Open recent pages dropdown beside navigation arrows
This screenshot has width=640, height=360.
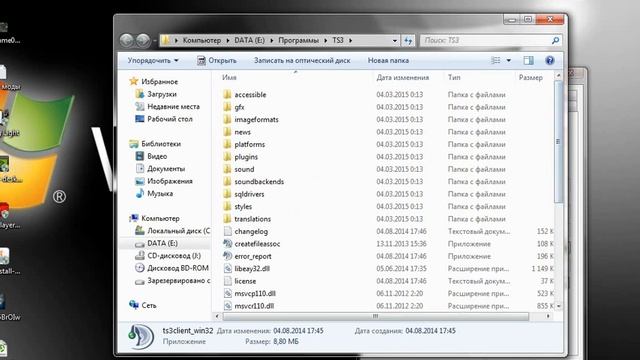coord(155,41)
